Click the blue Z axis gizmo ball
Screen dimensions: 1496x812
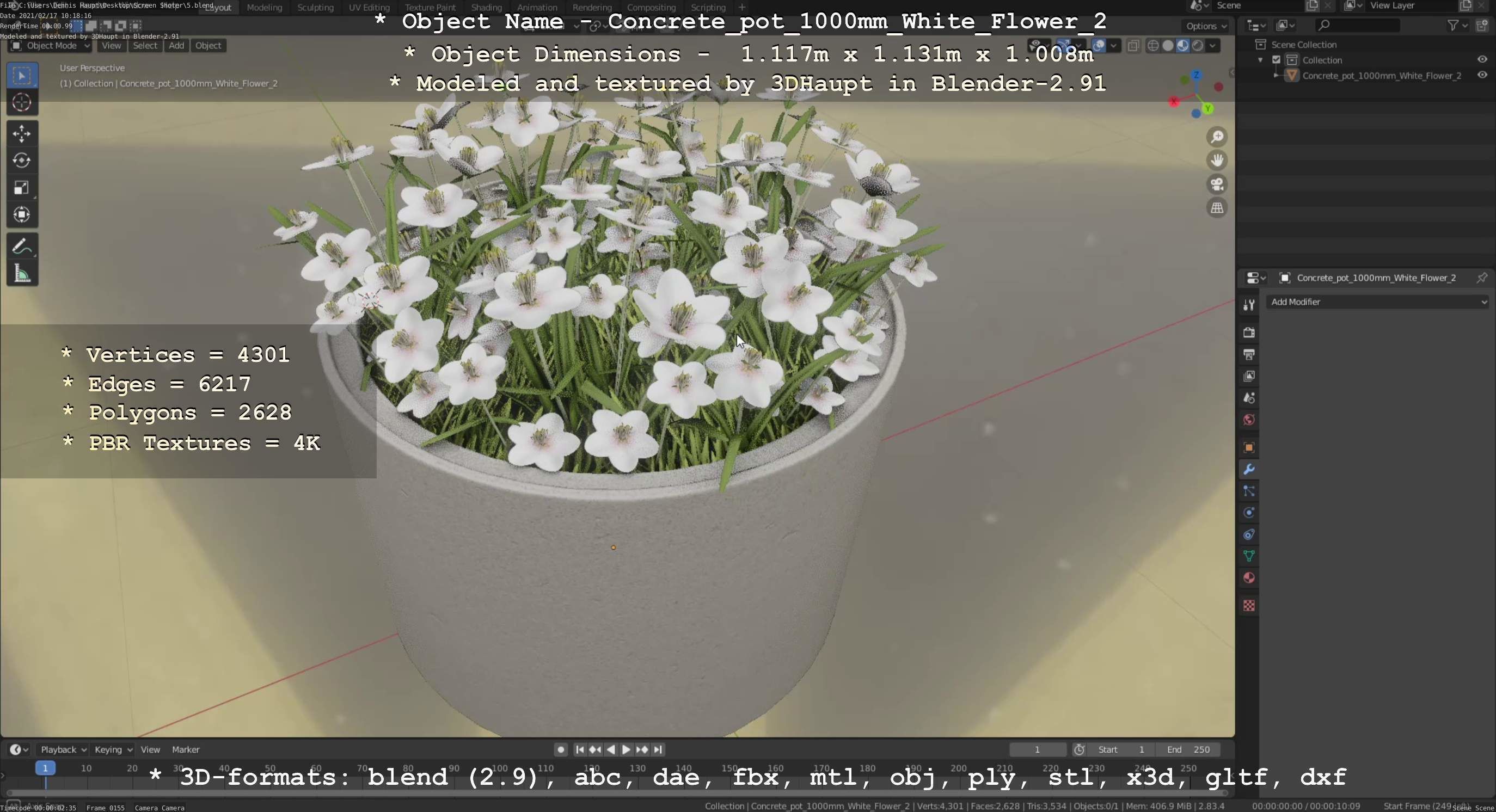click(1195, 75)
